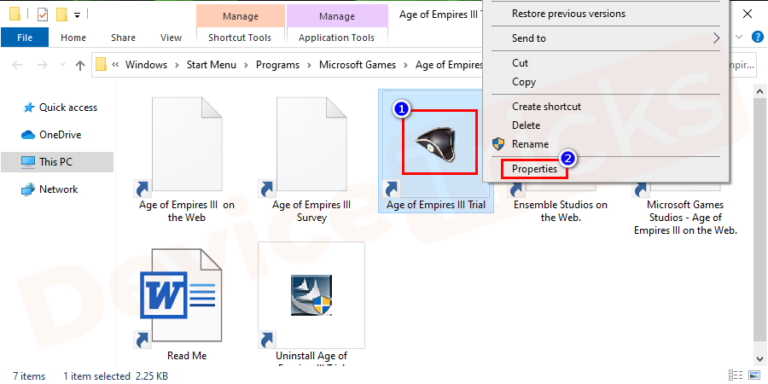Switch to details view icon in status bar
The height and width of the screenshot is (384, 768).
click(735, 375)
